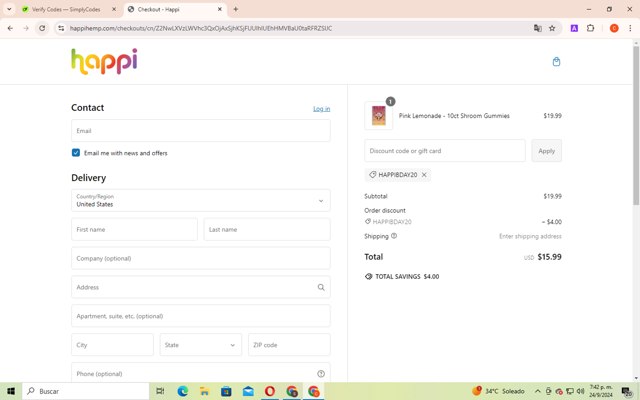
Task: Go forward using the browser forward arrow
Action: coord(26,28)
